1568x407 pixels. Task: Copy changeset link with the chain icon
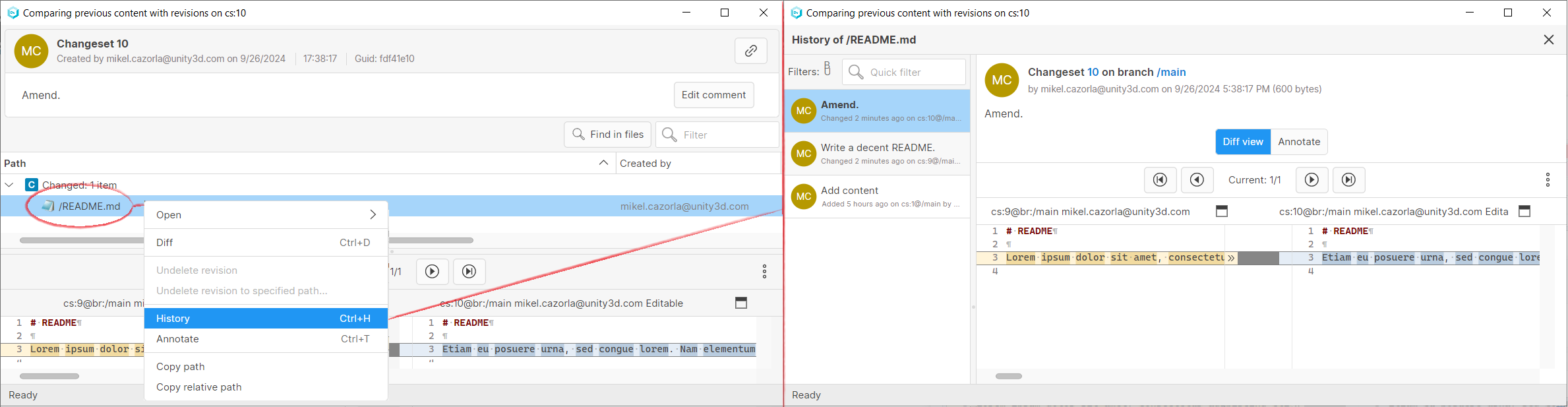pyautogui.click(x=750, y=51)
